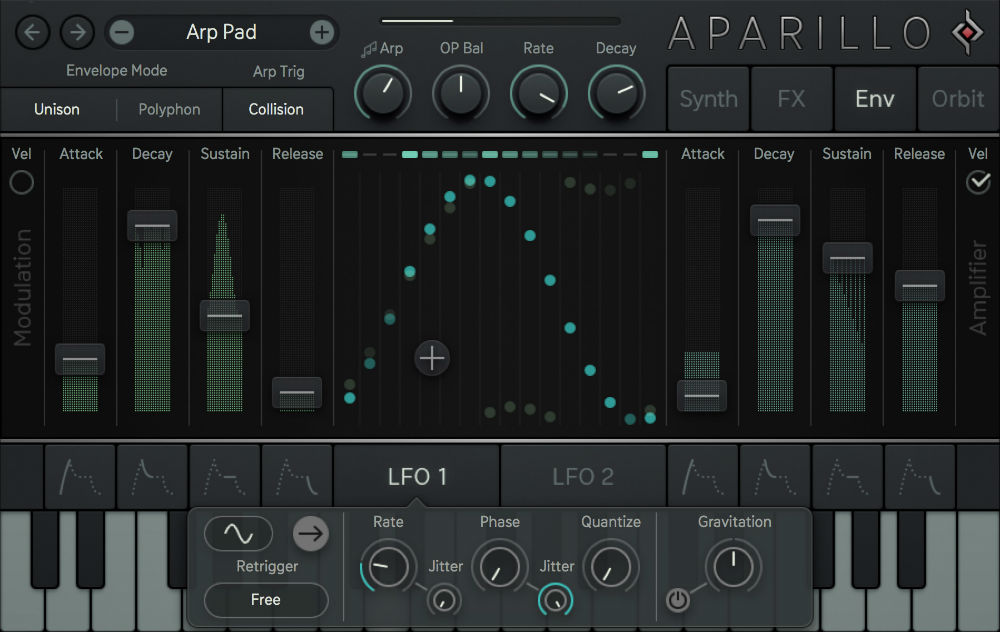This screenshot has height=632, width=1000.
Task: Switch voice mode to Unison
Action: pyautogui.click(x=57, y=110)
